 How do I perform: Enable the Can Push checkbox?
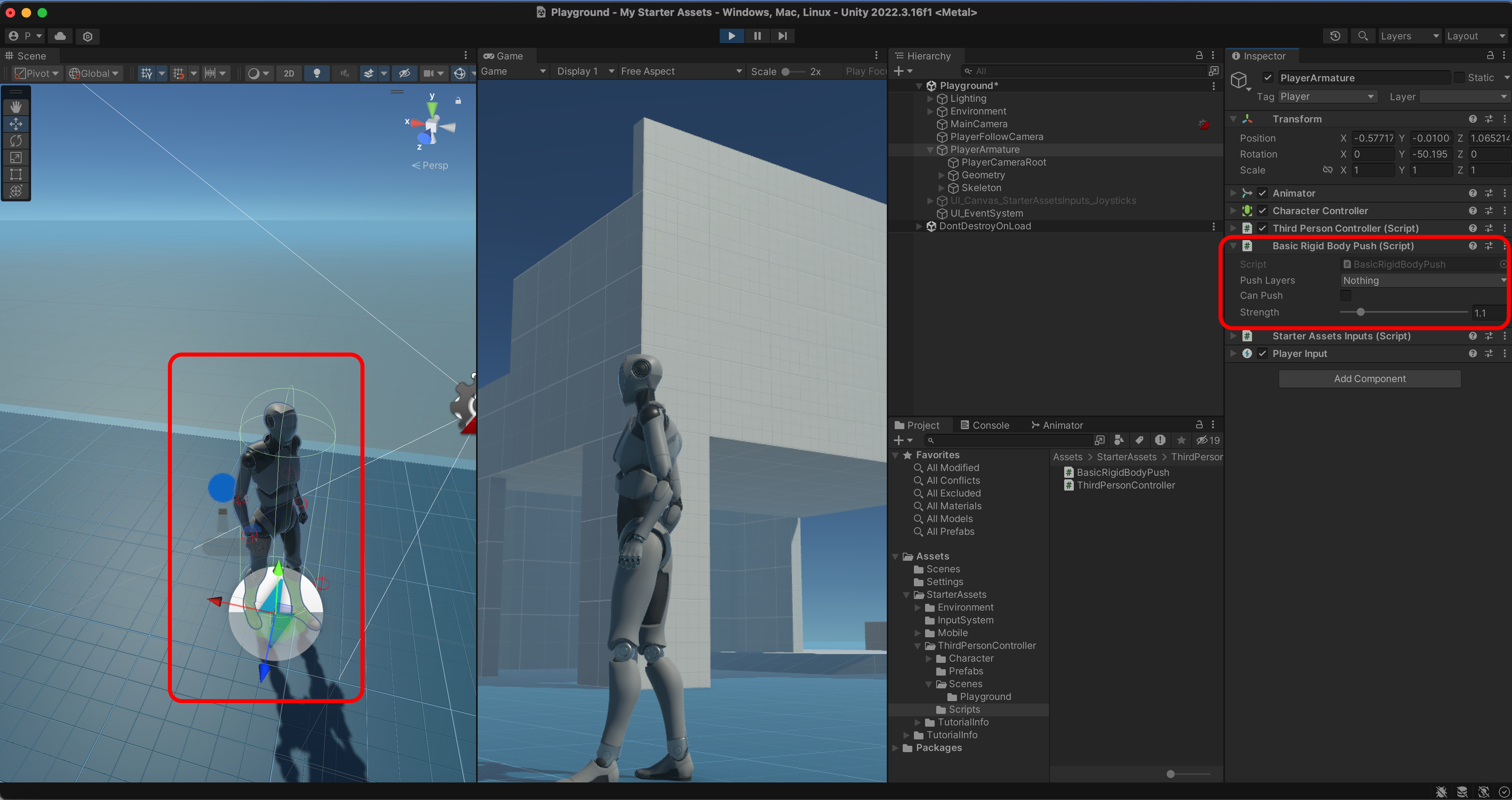coord(1345,295)
